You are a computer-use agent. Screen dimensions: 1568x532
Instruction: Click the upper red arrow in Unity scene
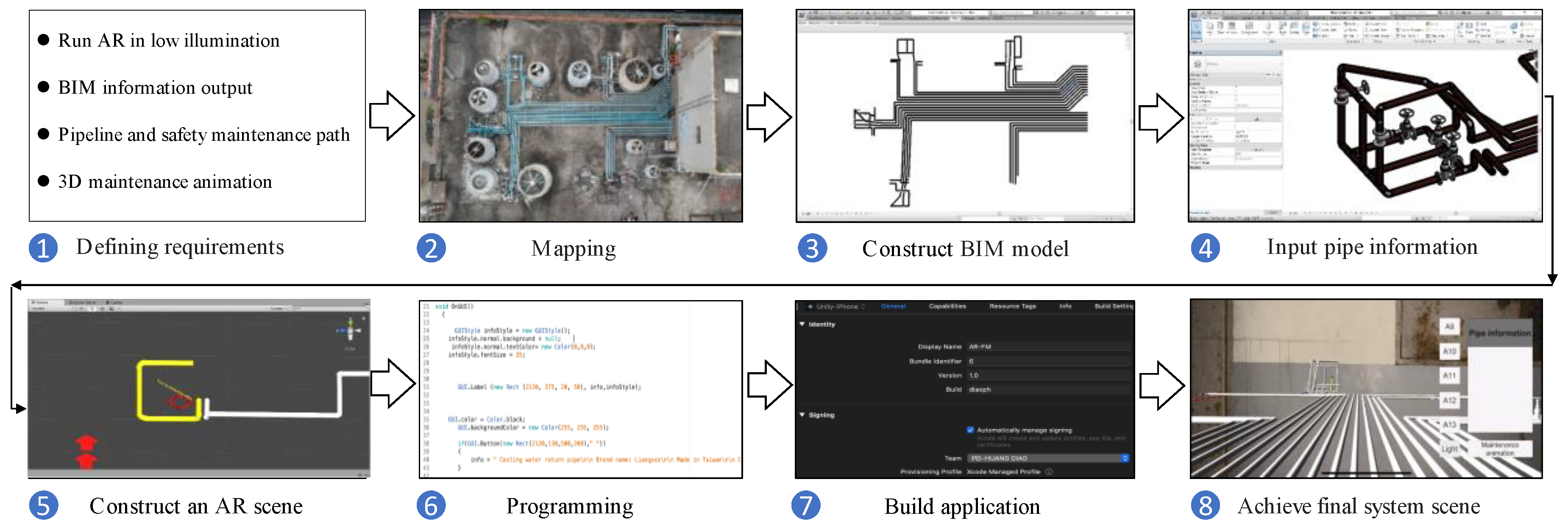[86, 442]
